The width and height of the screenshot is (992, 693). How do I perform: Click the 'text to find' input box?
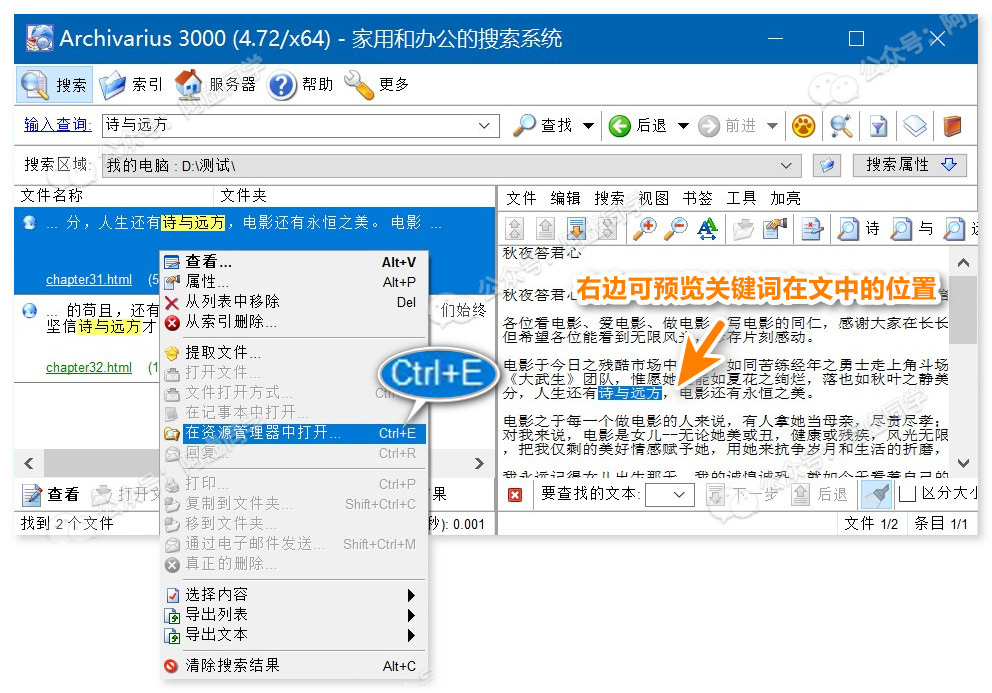point(669,494)
